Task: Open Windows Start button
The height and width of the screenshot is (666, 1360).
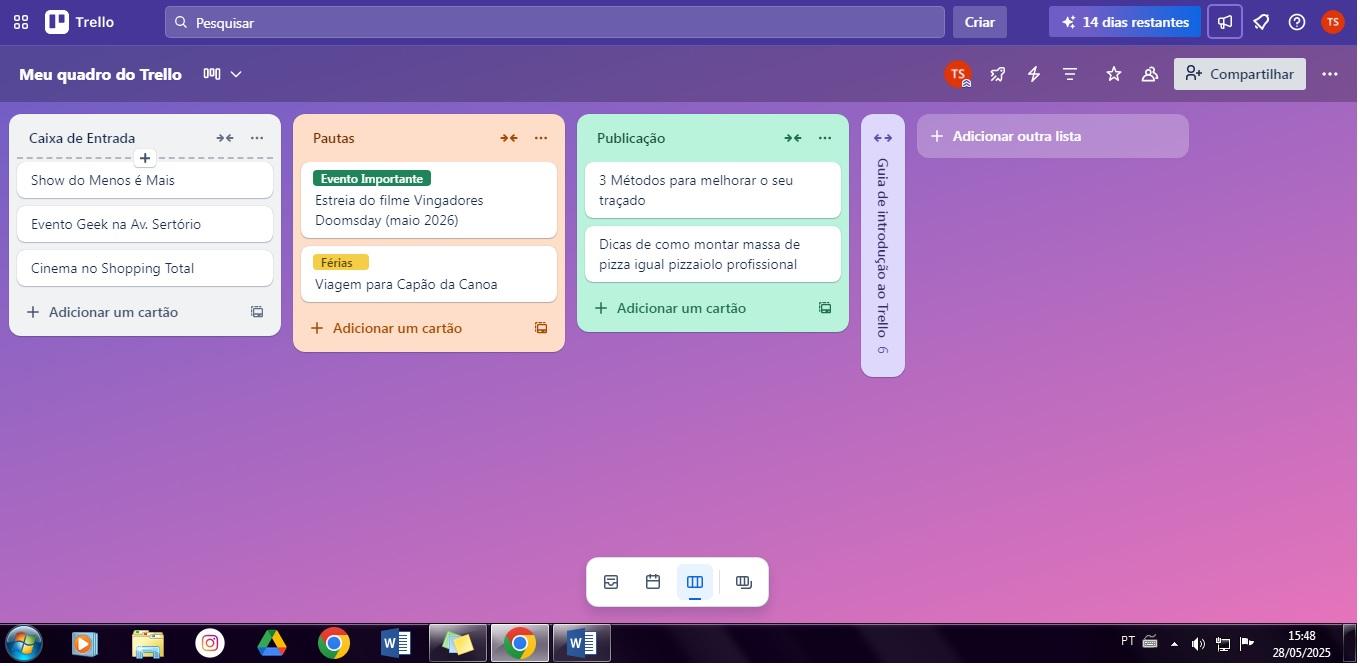Action: [x=22, y=644]
